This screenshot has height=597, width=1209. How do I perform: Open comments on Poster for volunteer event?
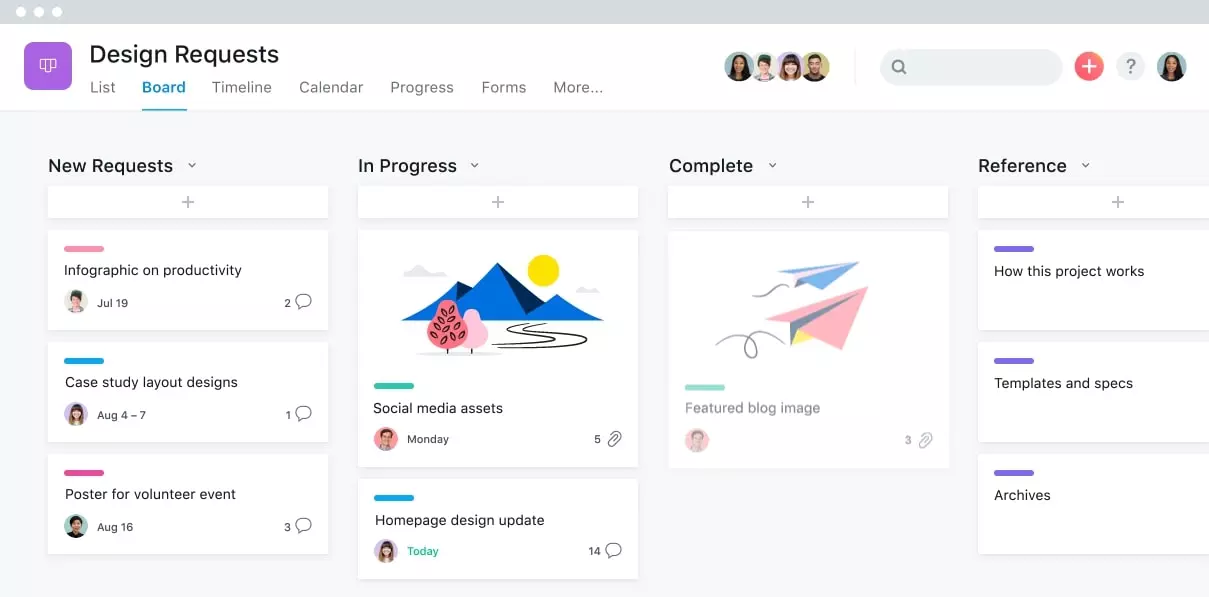304,525
